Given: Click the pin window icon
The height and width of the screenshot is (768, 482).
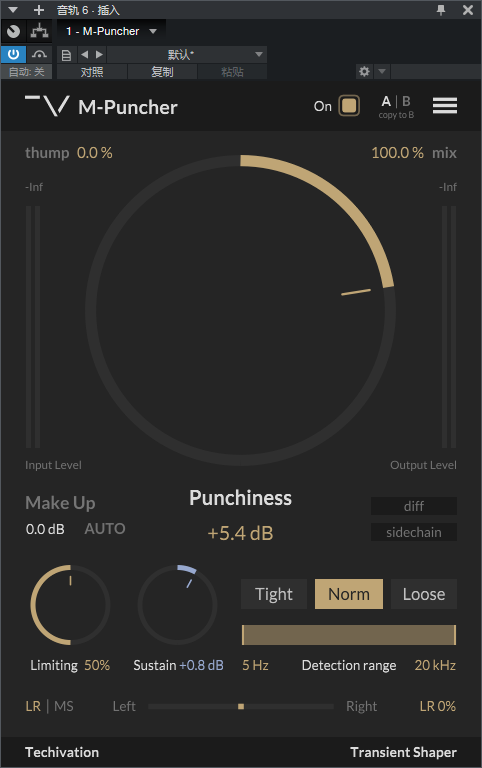Looking at the screenshot, I should 441,10.
